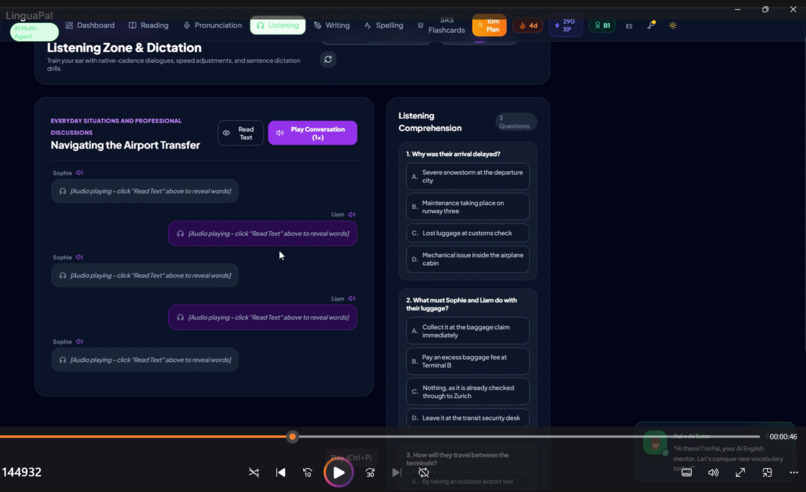
Task: Play Liam's second line speaker icon
Action: (352, 299)
